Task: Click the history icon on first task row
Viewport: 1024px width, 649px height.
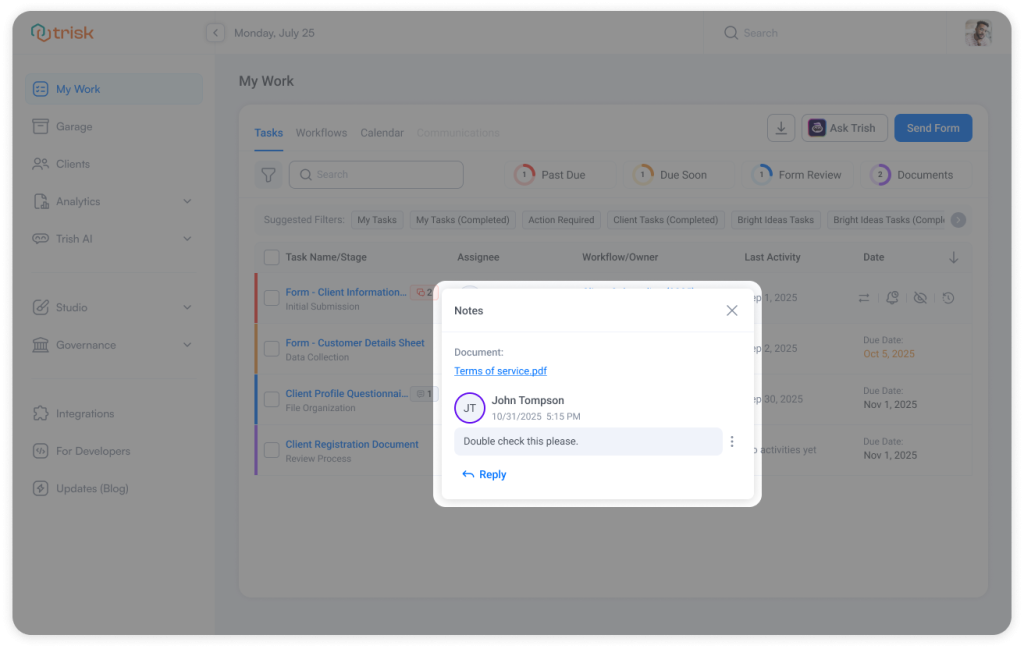Action: (948, 298)
